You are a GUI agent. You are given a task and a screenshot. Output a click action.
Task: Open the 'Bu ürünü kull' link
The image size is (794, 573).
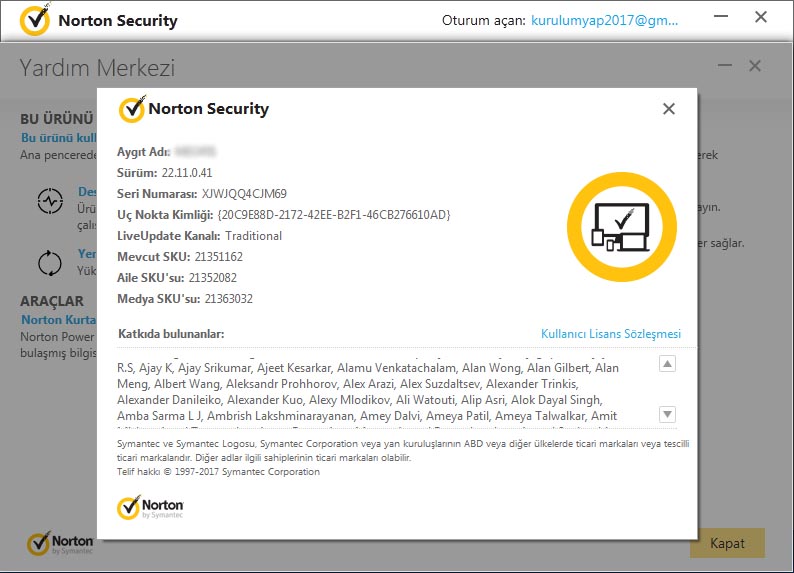tap(59, 138)
